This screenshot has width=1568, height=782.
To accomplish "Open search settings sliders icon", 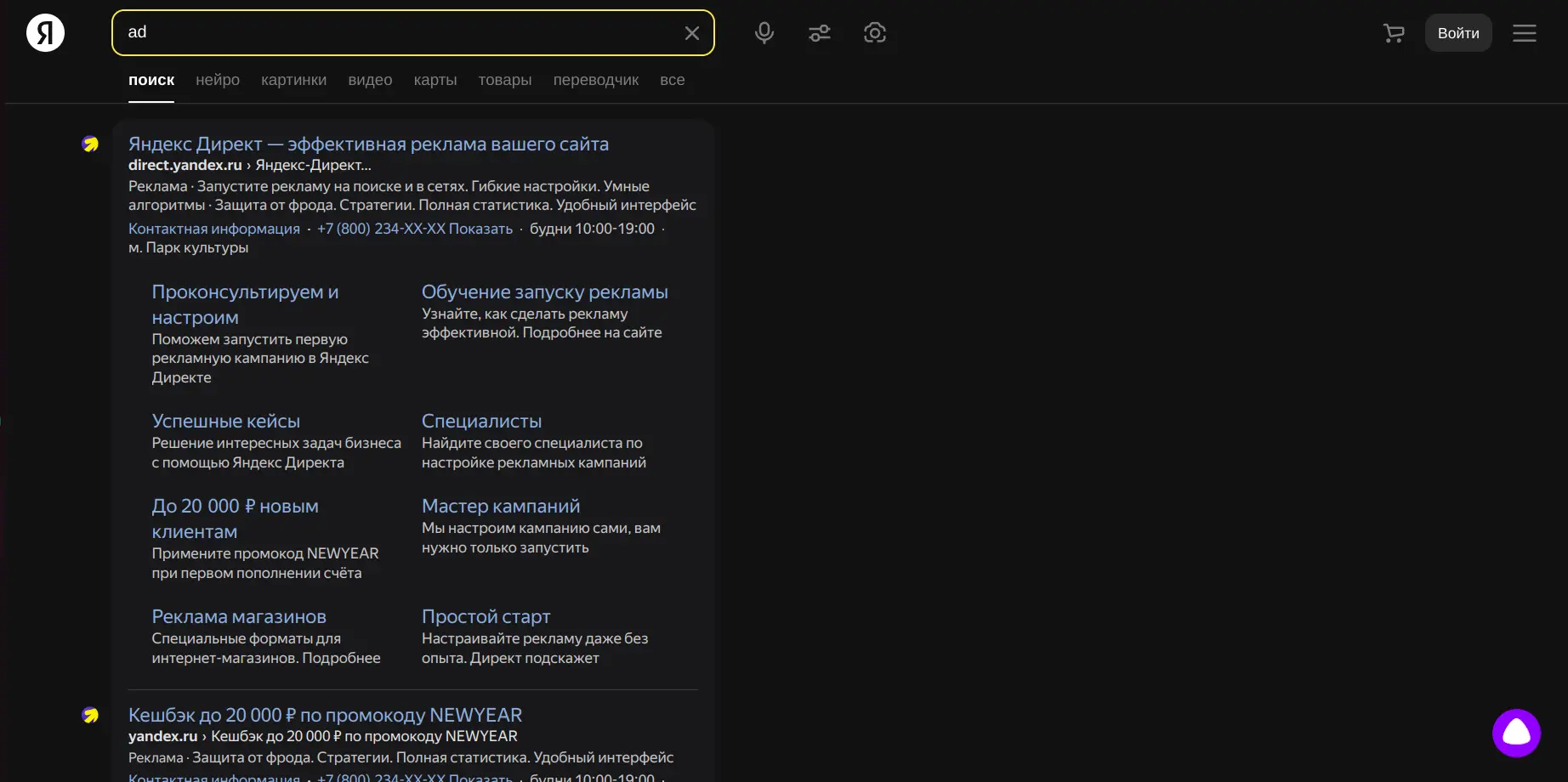I will point(820,33).
